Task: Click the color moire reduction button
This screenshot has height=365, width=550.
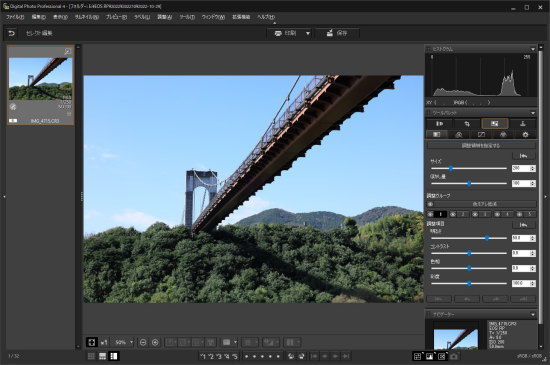Action: (485, 204)
